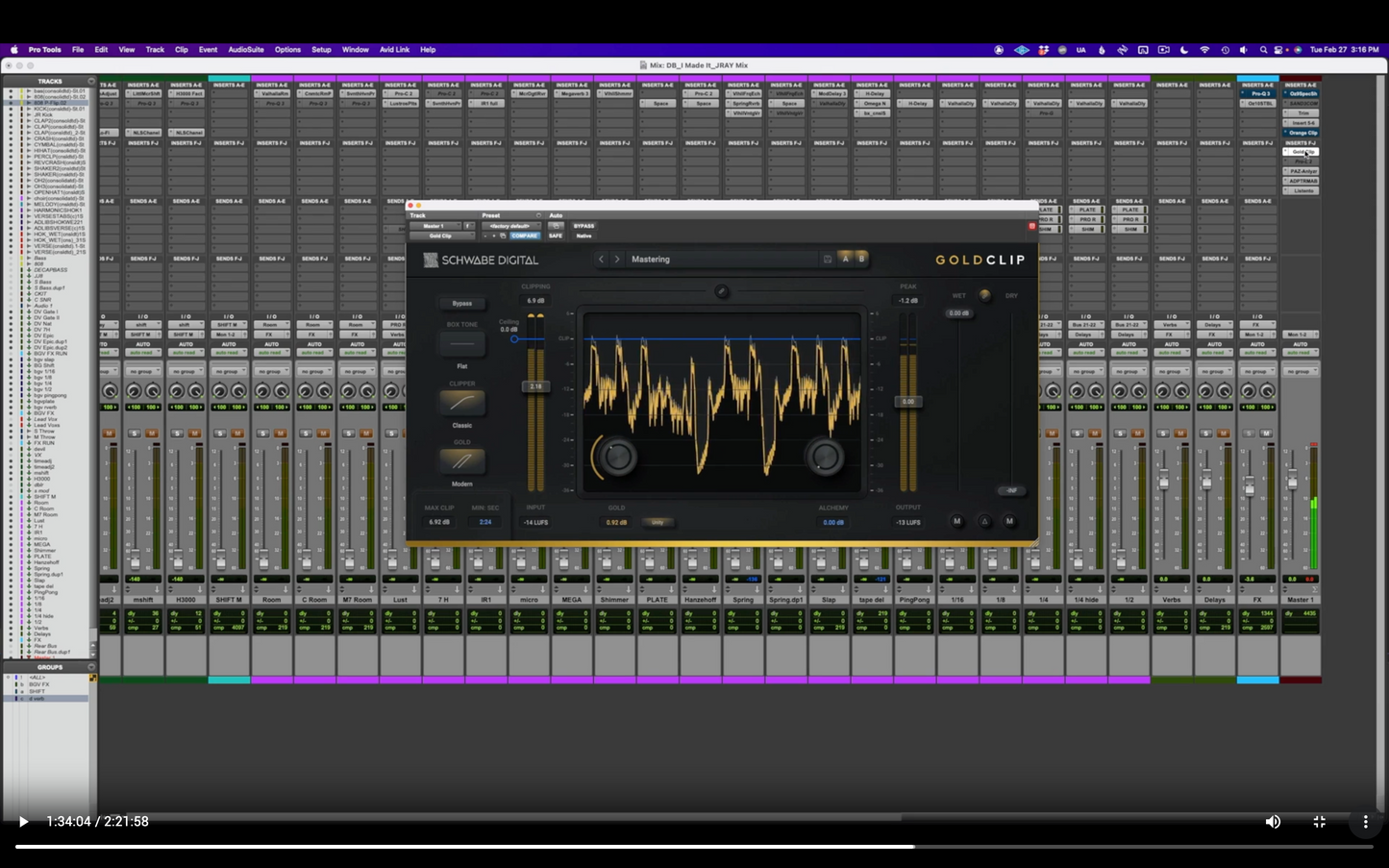Open the Delays track no group selector
This screenshot has height=868, width=1389.
point(1214,371)
